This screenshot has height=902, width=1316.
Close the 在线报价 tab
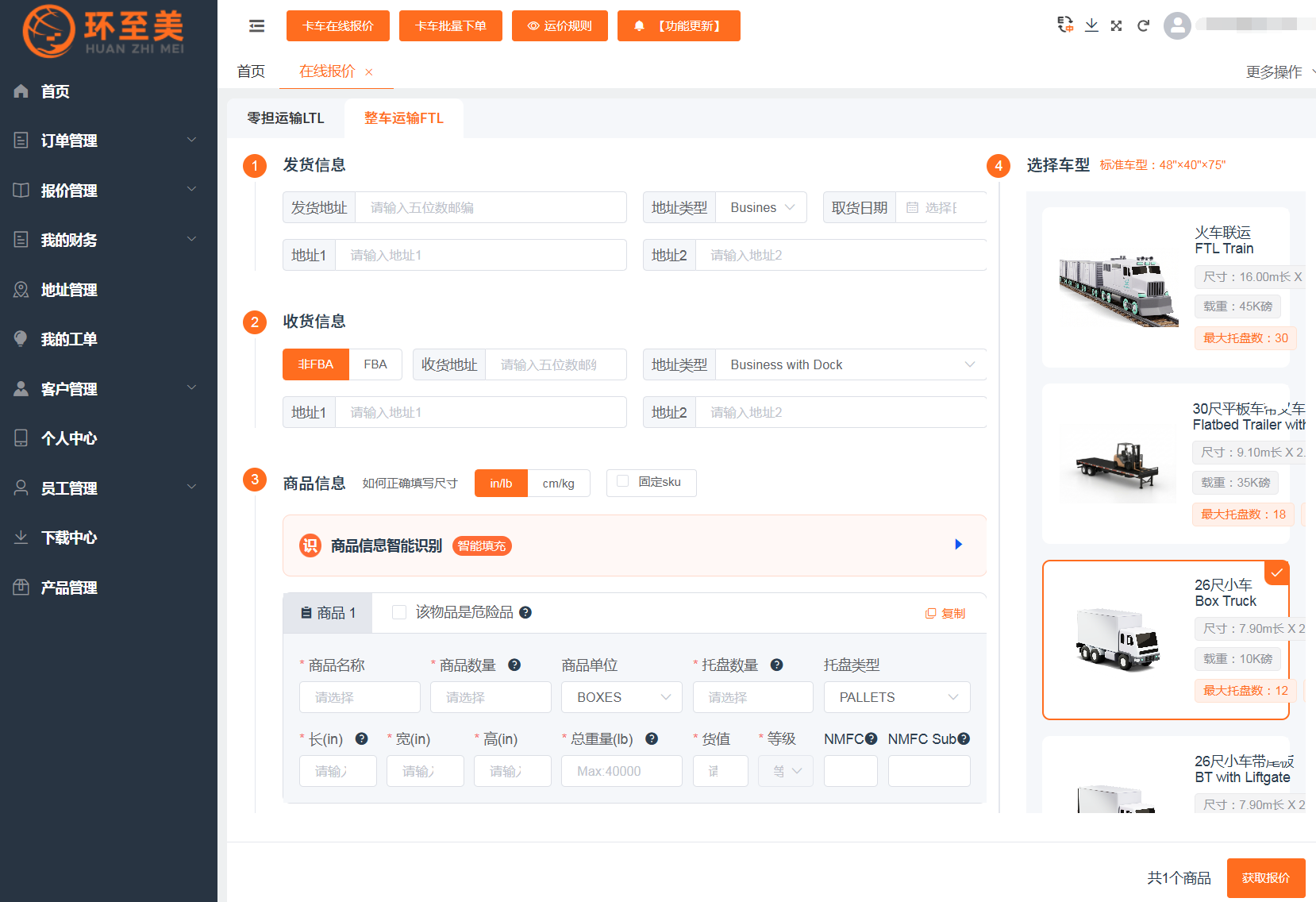pos(369,72)
